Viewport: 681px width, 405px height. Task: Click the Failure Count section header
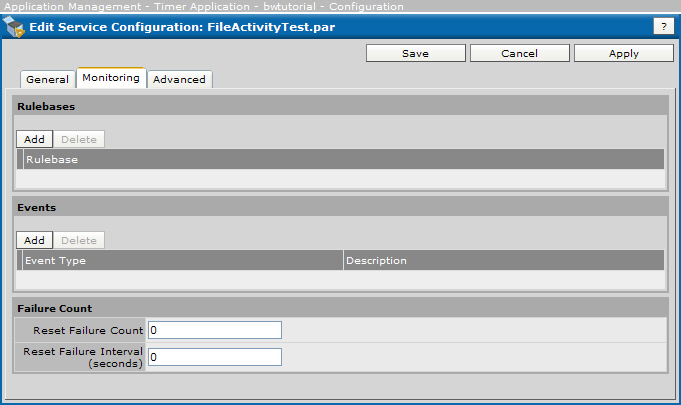[54, 308]
